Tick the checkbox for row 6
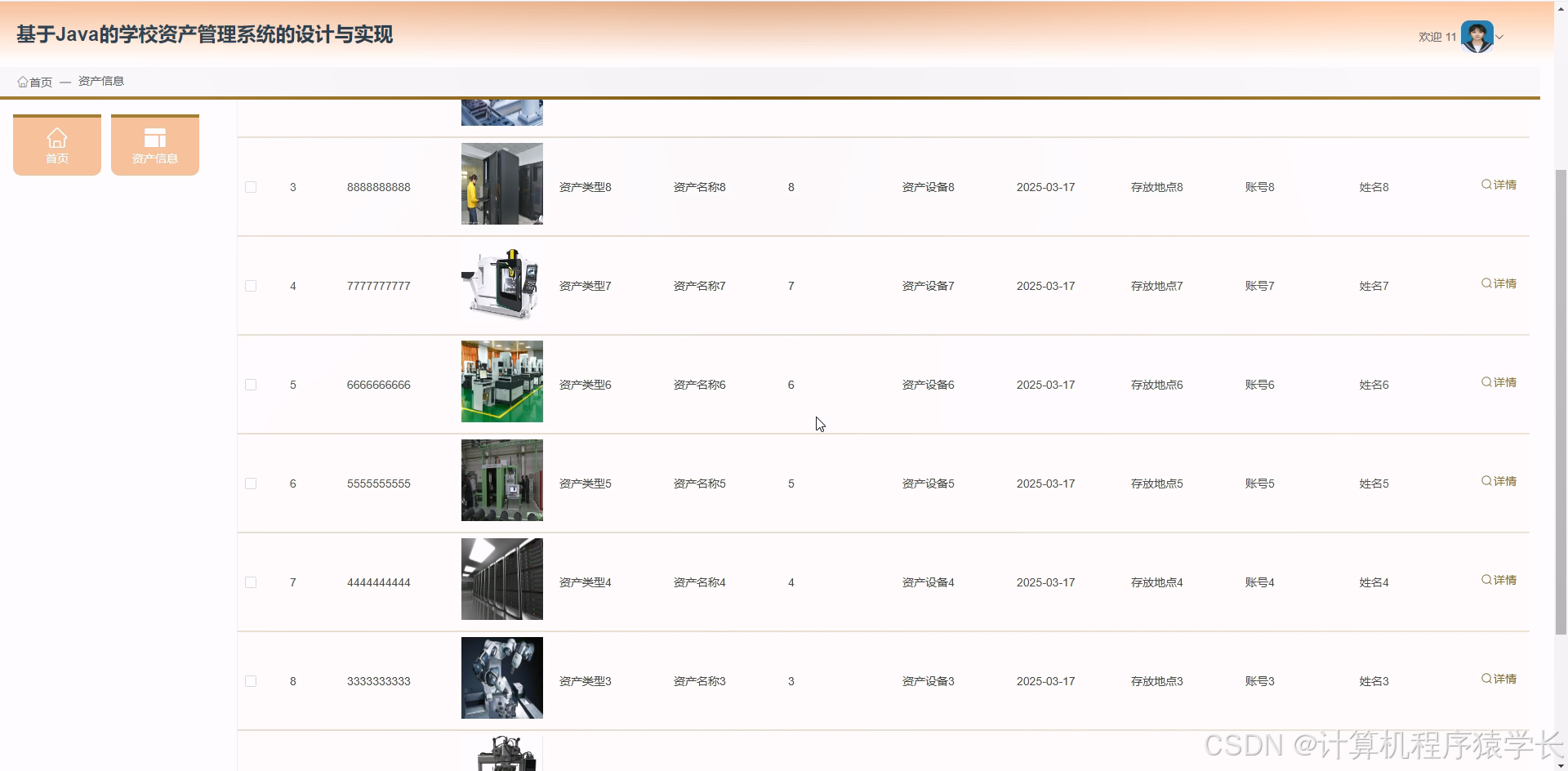 point(251,484)
